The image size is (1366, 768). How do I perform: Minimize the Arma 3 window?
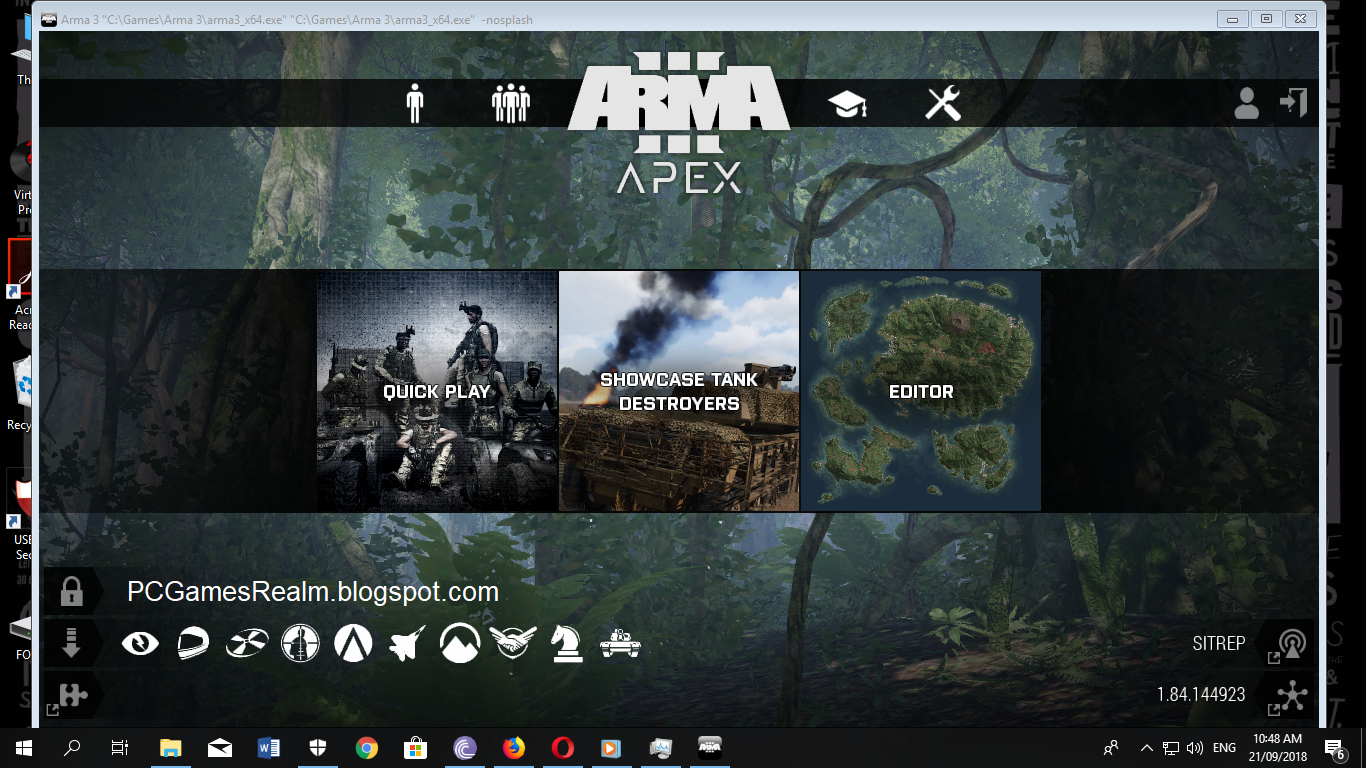click(x=1233, y=18)
